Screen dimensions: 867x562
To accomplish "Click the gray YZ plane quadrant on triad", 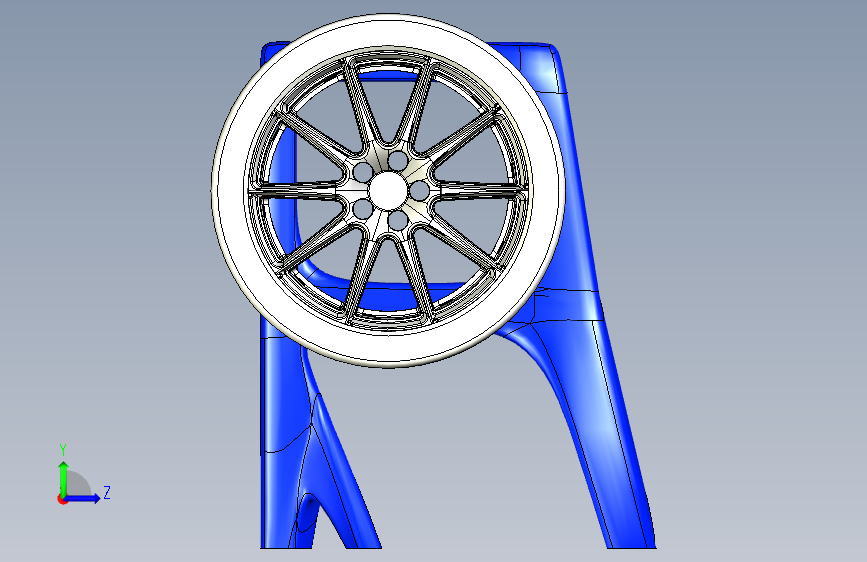I will pyautogui.click(x=78, y=484).
